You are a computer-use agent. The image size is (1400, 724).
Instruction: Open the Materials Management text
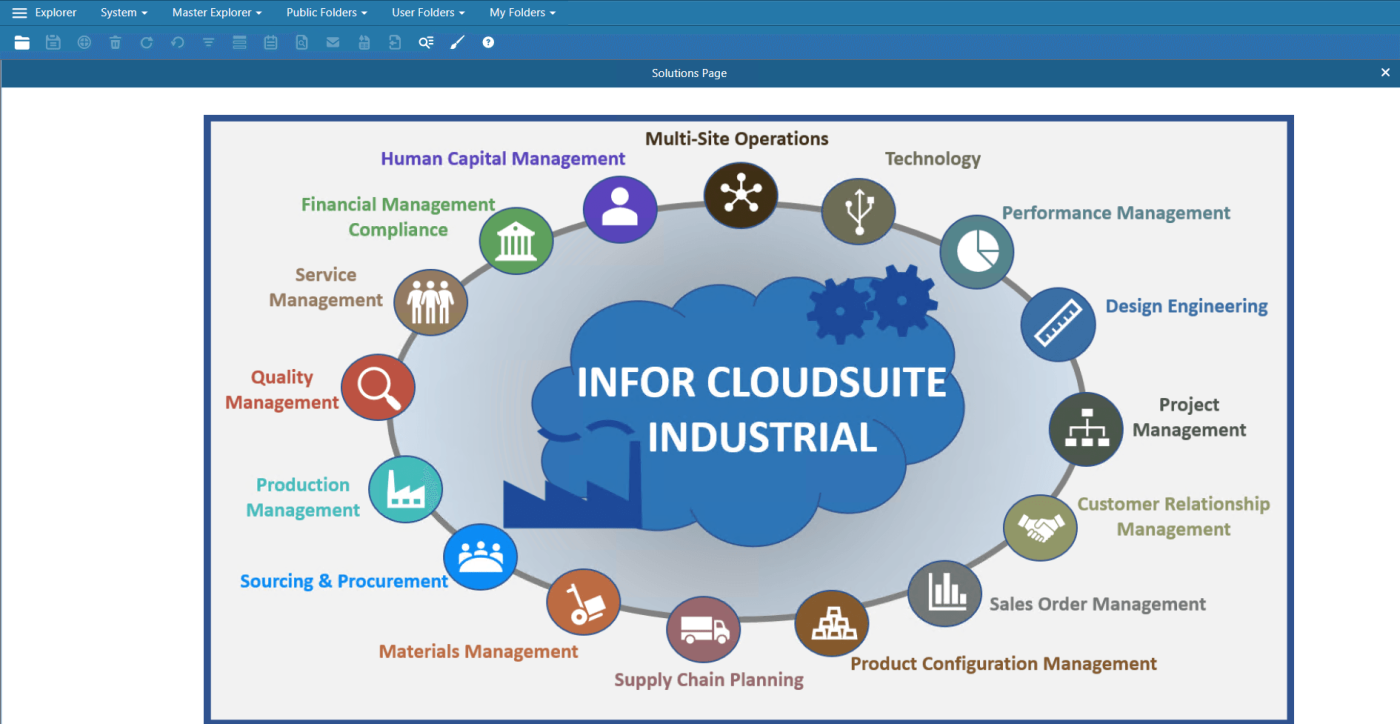pos(478,652)
